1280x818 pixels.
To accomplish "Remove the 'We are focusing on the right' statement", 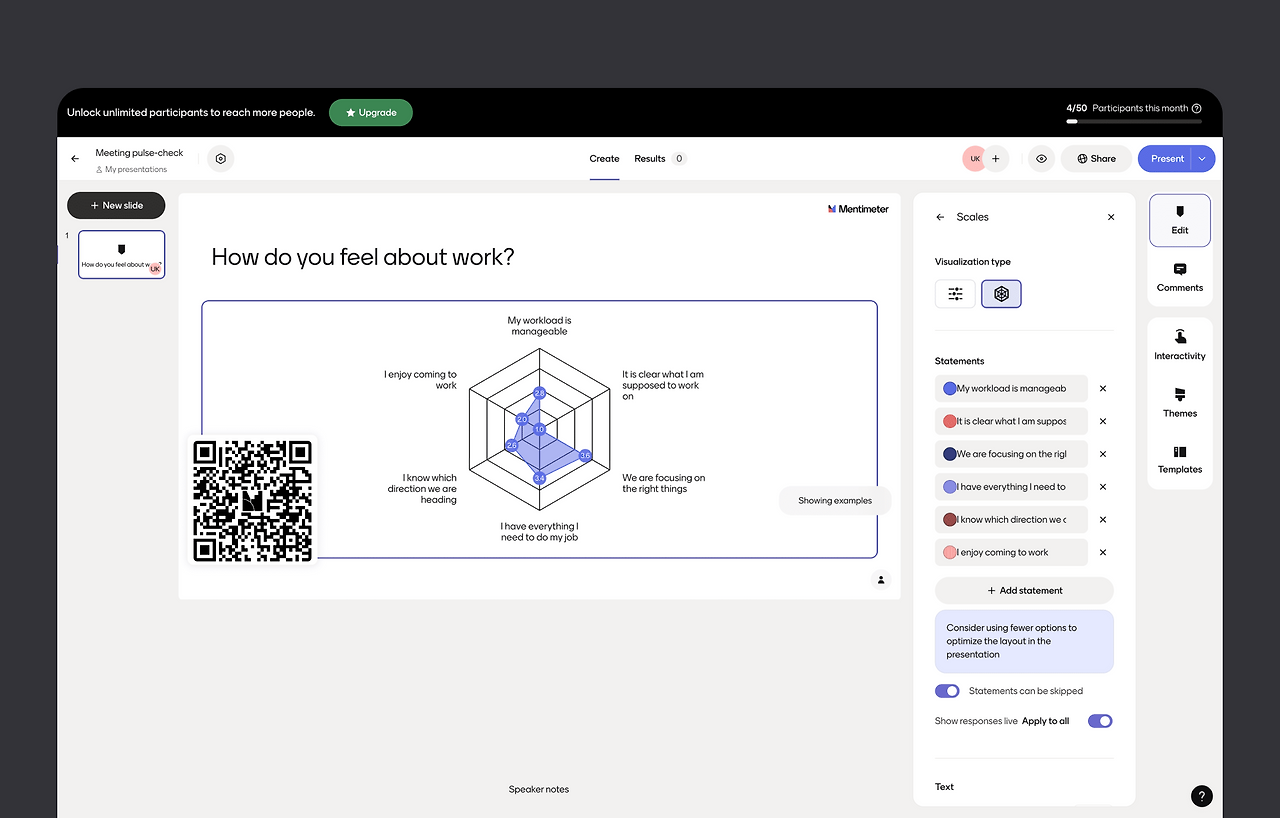I will (x=1103, y=454).
